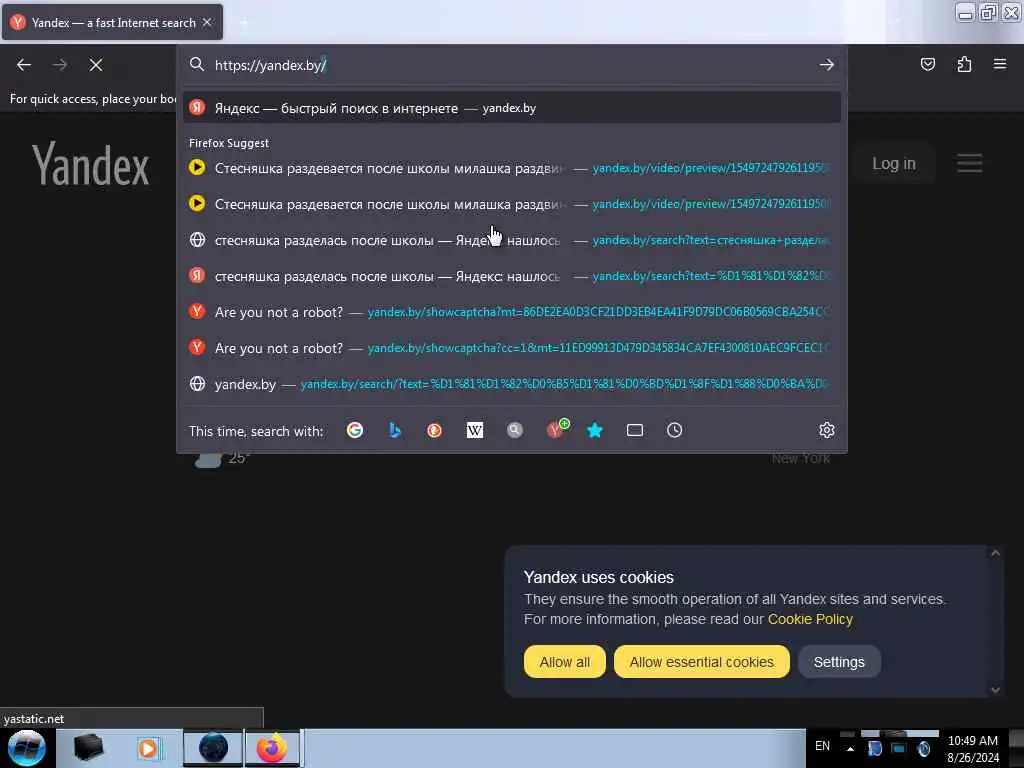This screenshot has height=768, width=1024.
Task: Search this time with Google
Action: [355, 430]
